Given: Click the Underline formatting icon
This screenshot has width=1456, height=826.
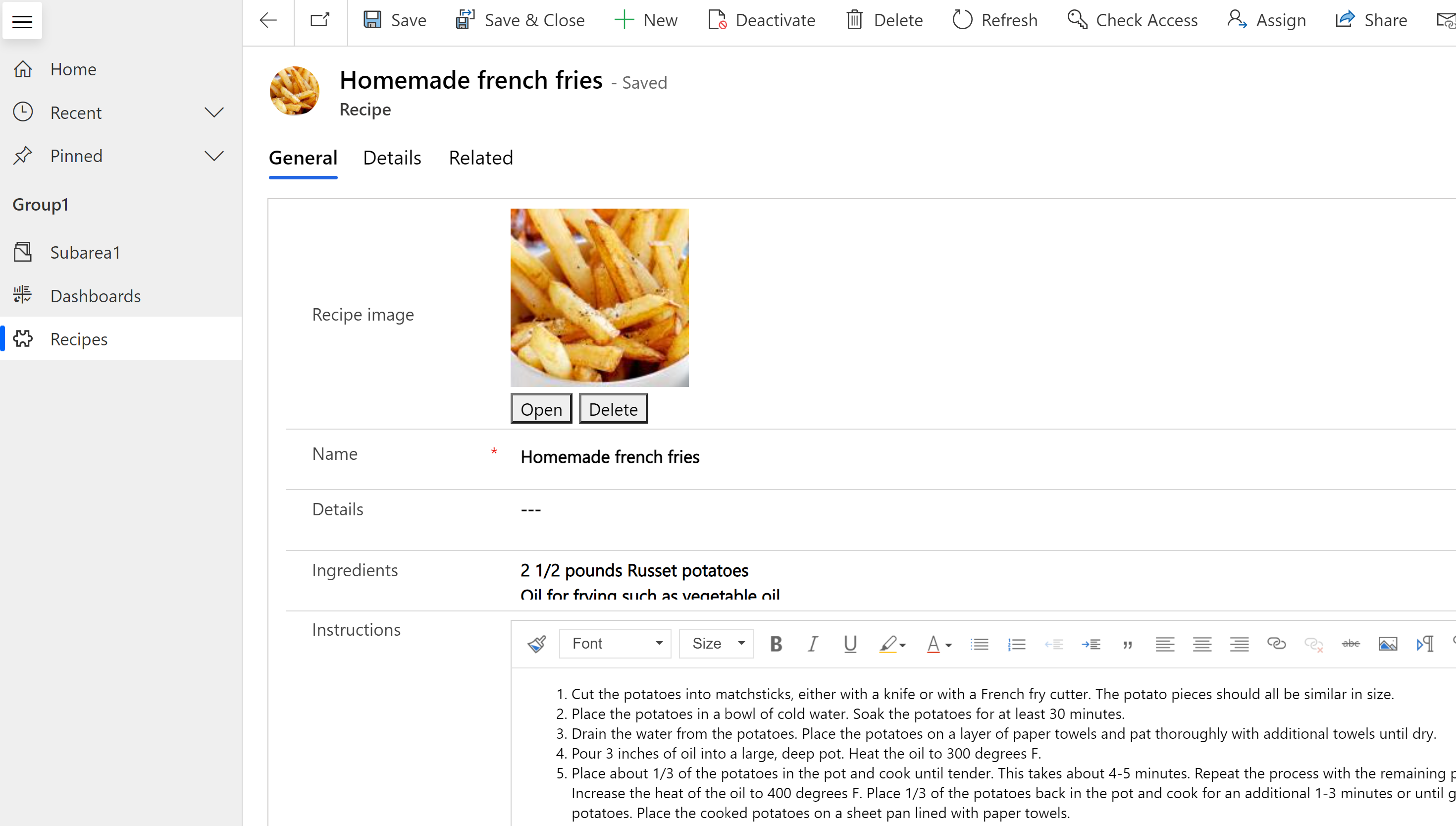Looking at the screenshot, I should coord(848,643).
